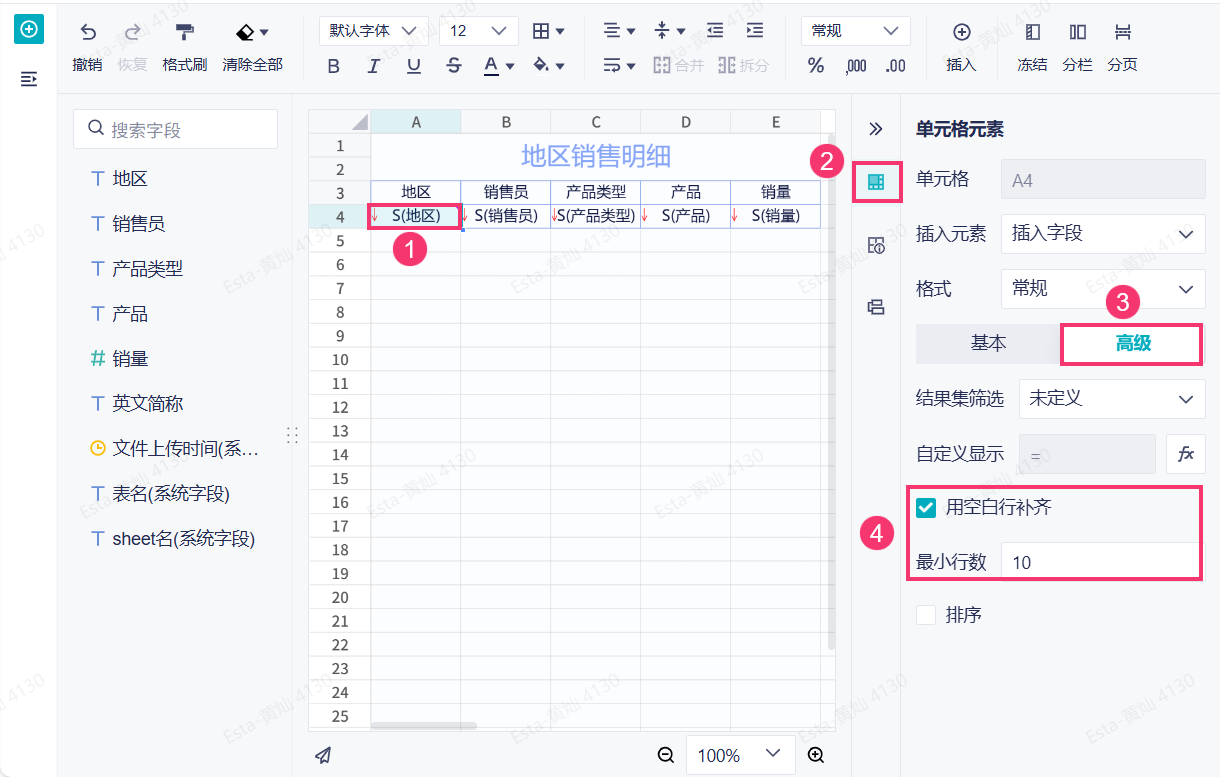The height and width of the screenshot is (777, 1220).
Task: Apply thousands separator format
Action: pyautogui.click(x=856, y=66)
